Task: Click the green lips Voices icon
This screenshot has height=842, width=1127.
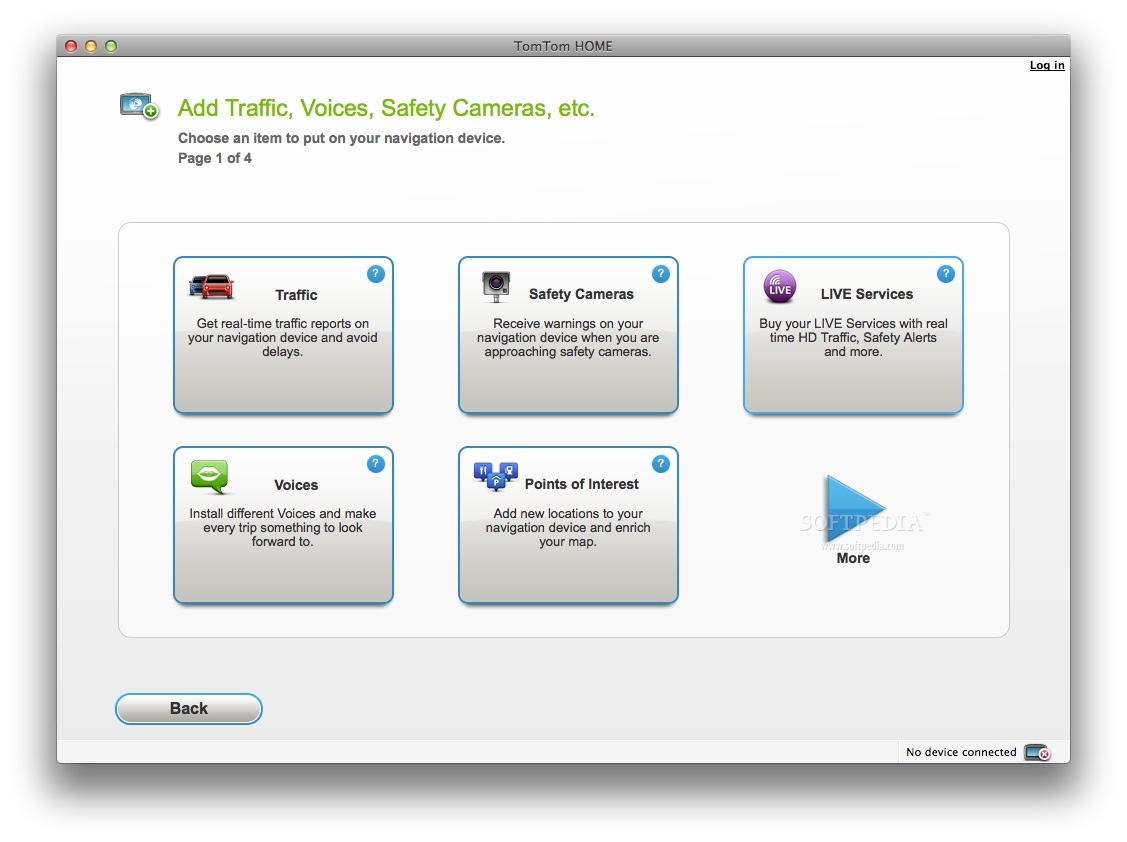Action: (210, 477)
